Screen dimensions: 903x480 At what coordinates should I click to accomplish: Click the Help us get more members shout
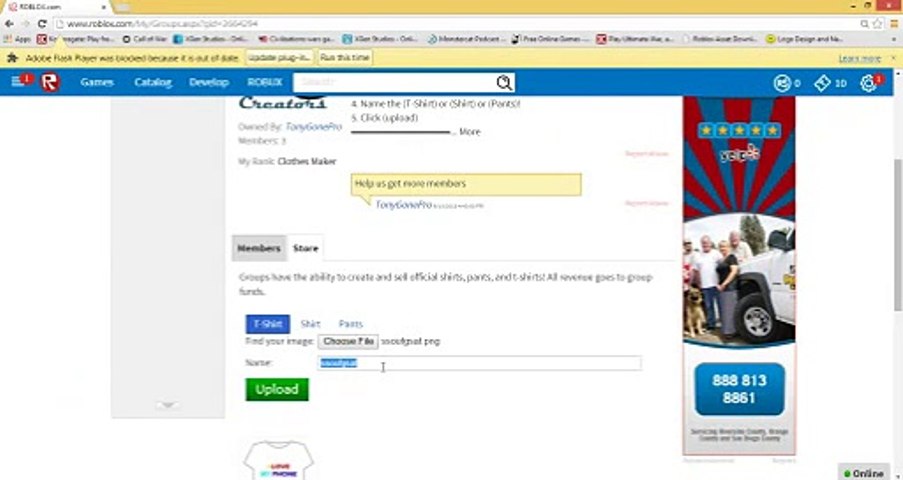pyautogui.click(x=466, y=184)
